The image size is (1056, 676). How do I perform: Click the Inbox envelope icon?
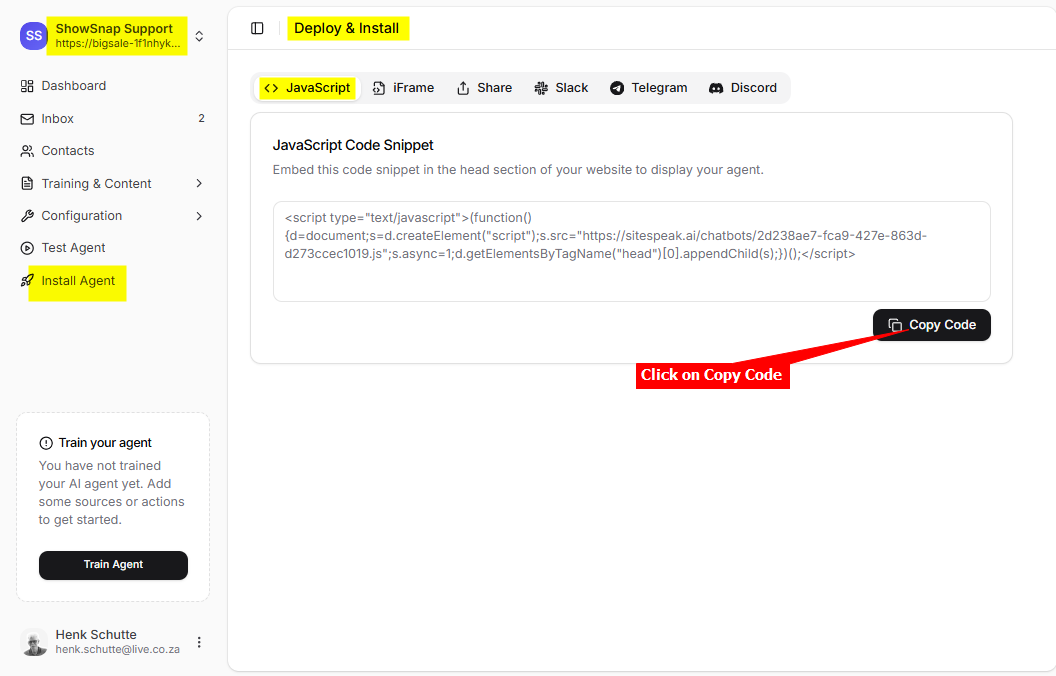click(27, 119)
